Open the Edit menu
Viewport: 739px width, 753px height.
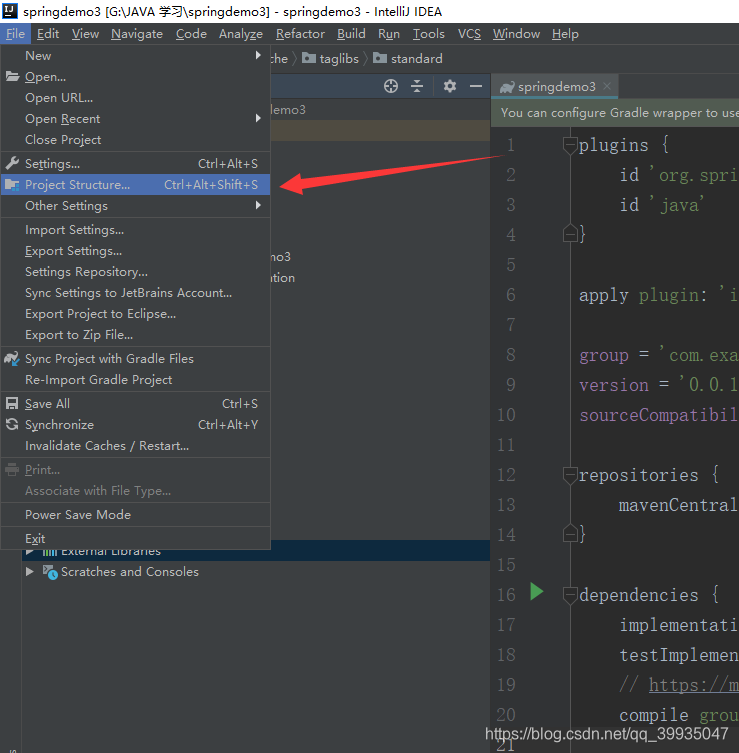point(48,34)
